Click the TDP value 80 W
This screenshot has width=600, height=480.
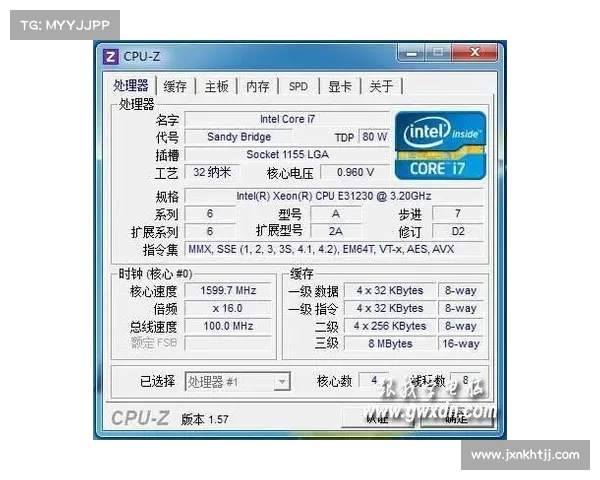(374, 137)
